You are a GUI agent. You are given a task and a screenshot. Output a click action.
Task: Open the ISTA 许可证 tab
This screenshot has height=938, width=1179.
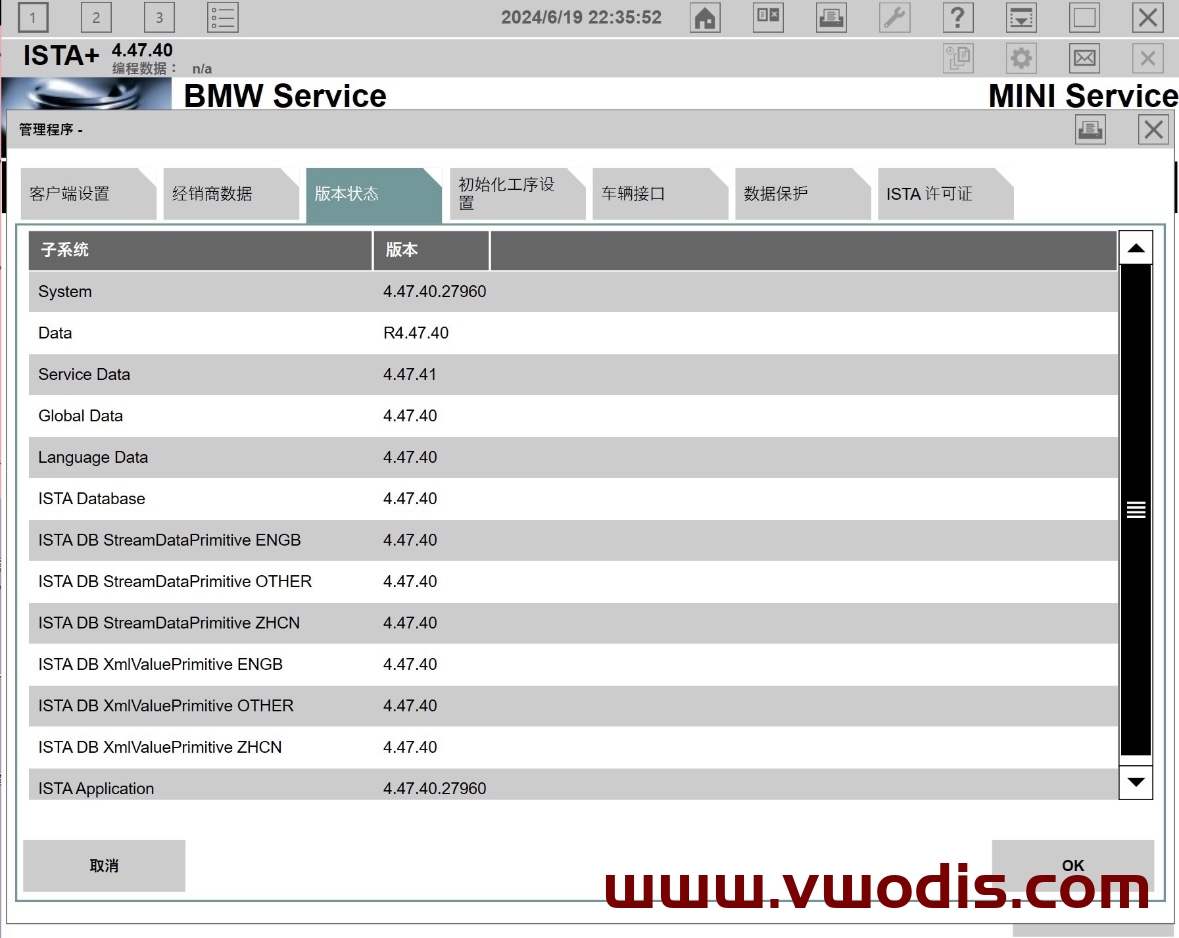pyautogui.click(x=946, y=194)
